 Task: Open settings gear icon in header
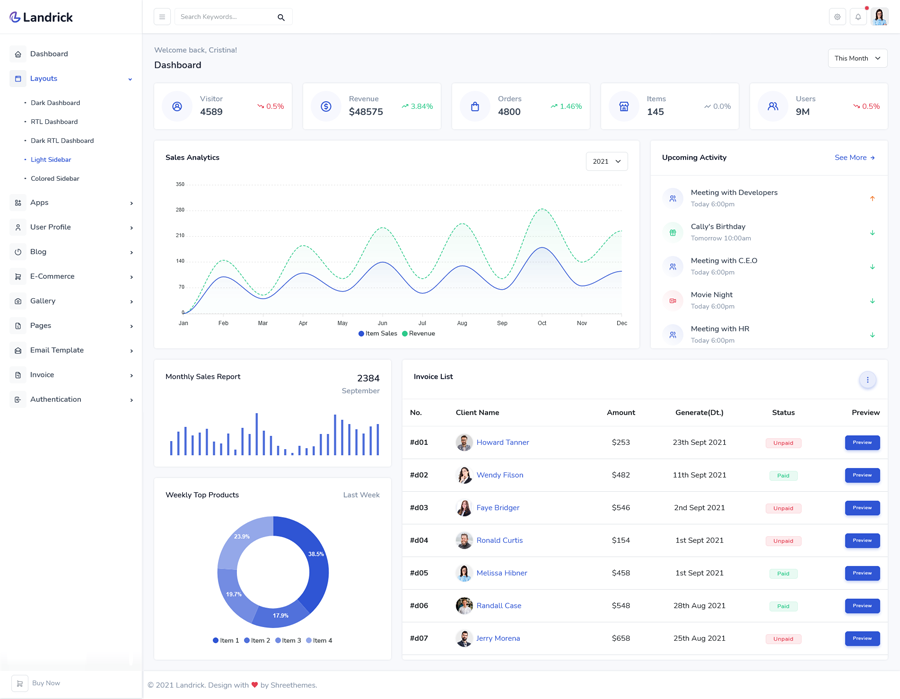(x=837, y=17)
